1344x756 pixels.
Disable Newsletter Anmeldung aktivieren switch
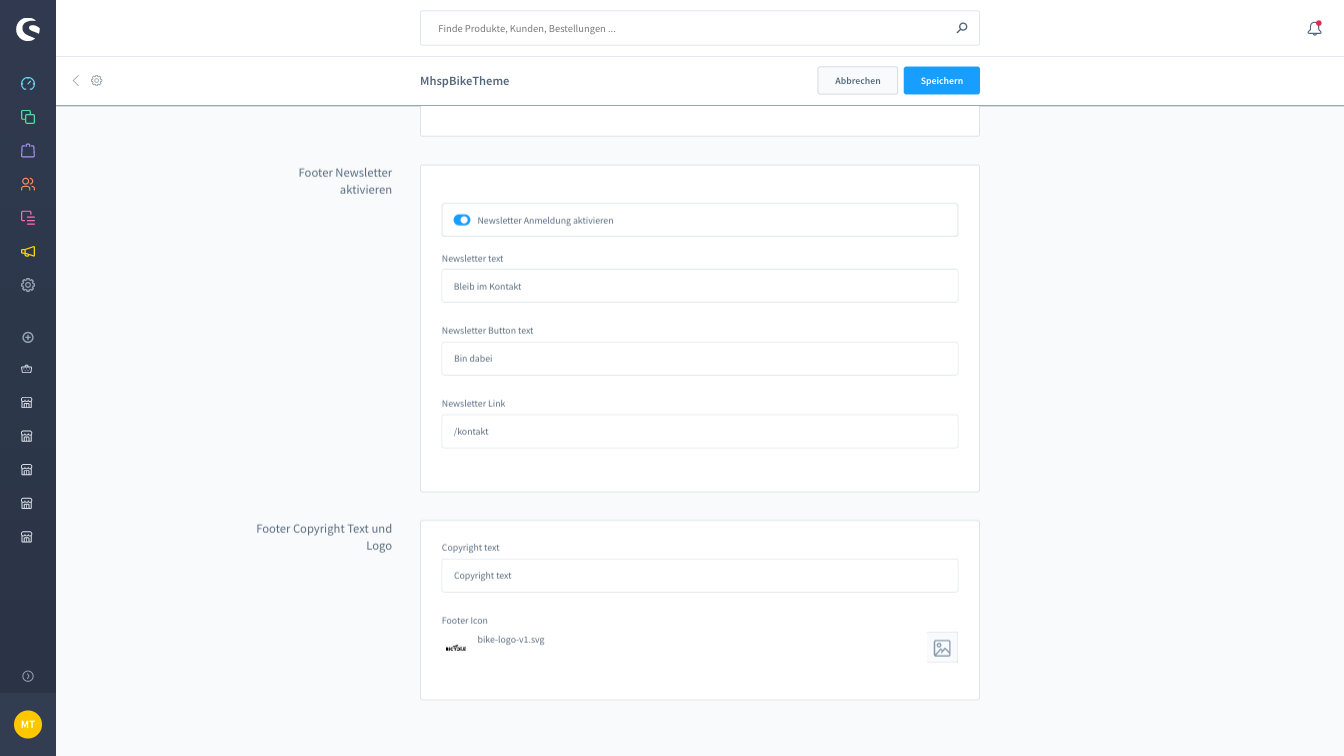pyautogui.click(x=461, y=220)
